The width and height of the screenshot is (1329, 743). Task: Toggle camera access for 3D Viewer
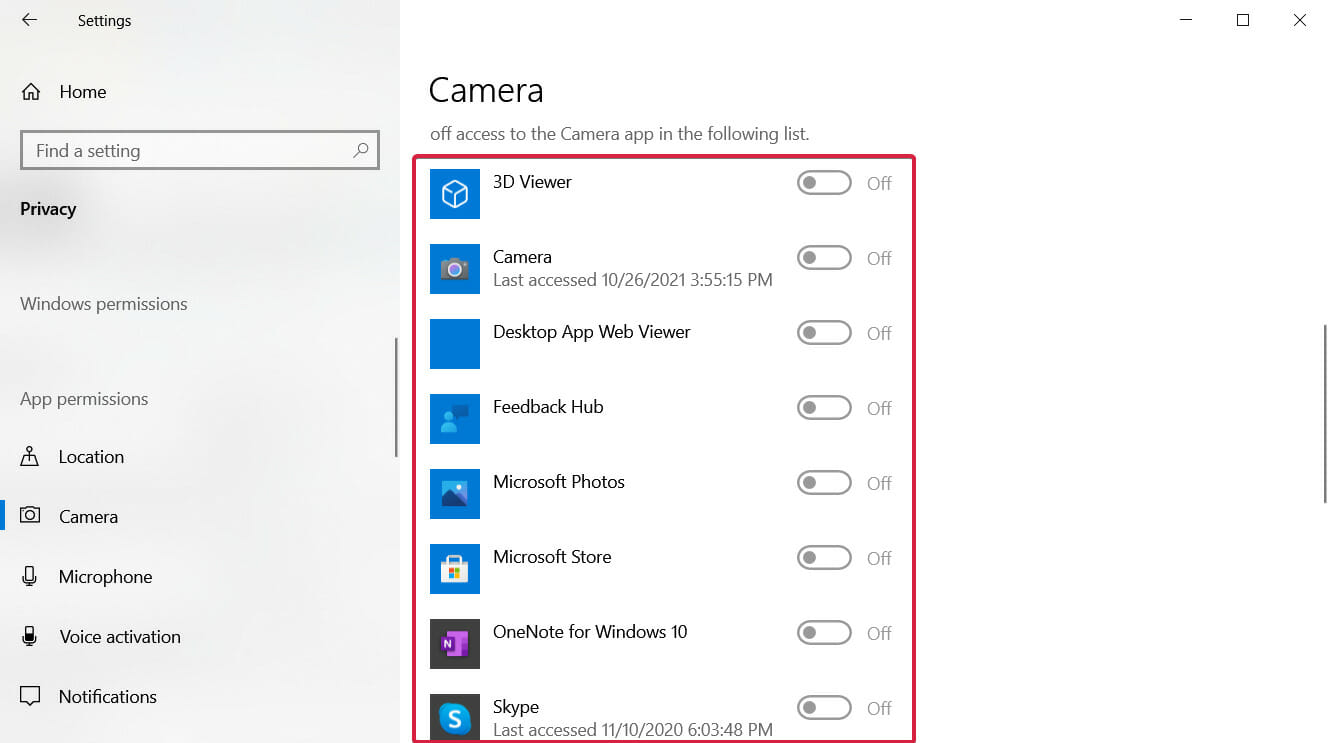click(x=824, y=183)
